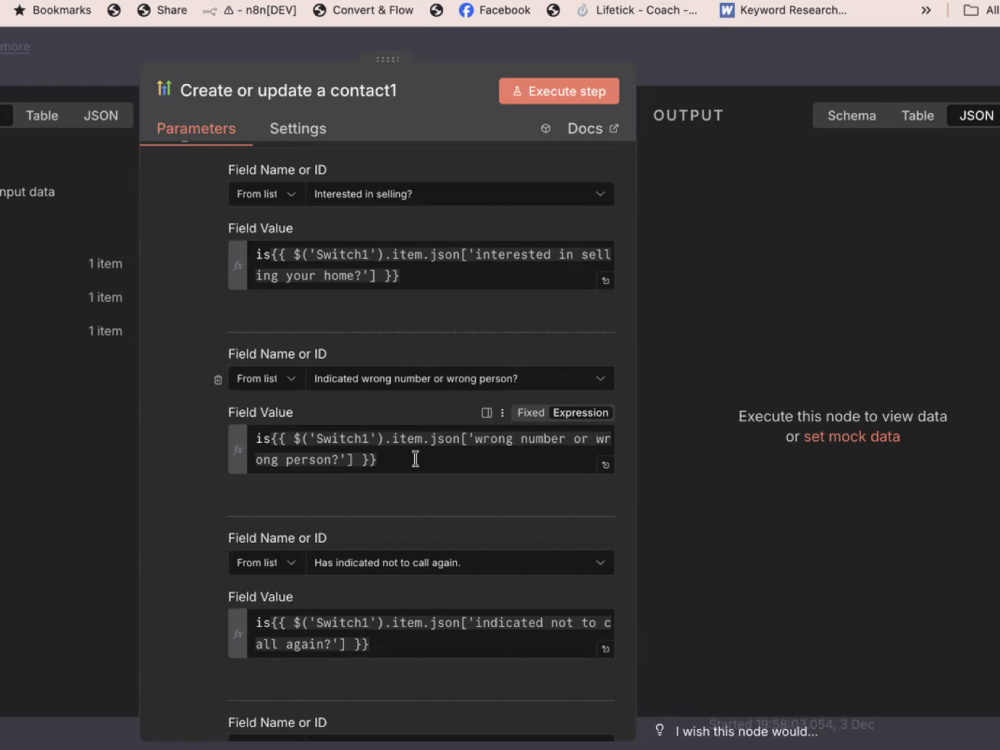Select Table view in OUTPUT panel
1000x750 pixels.
[917, 115]
